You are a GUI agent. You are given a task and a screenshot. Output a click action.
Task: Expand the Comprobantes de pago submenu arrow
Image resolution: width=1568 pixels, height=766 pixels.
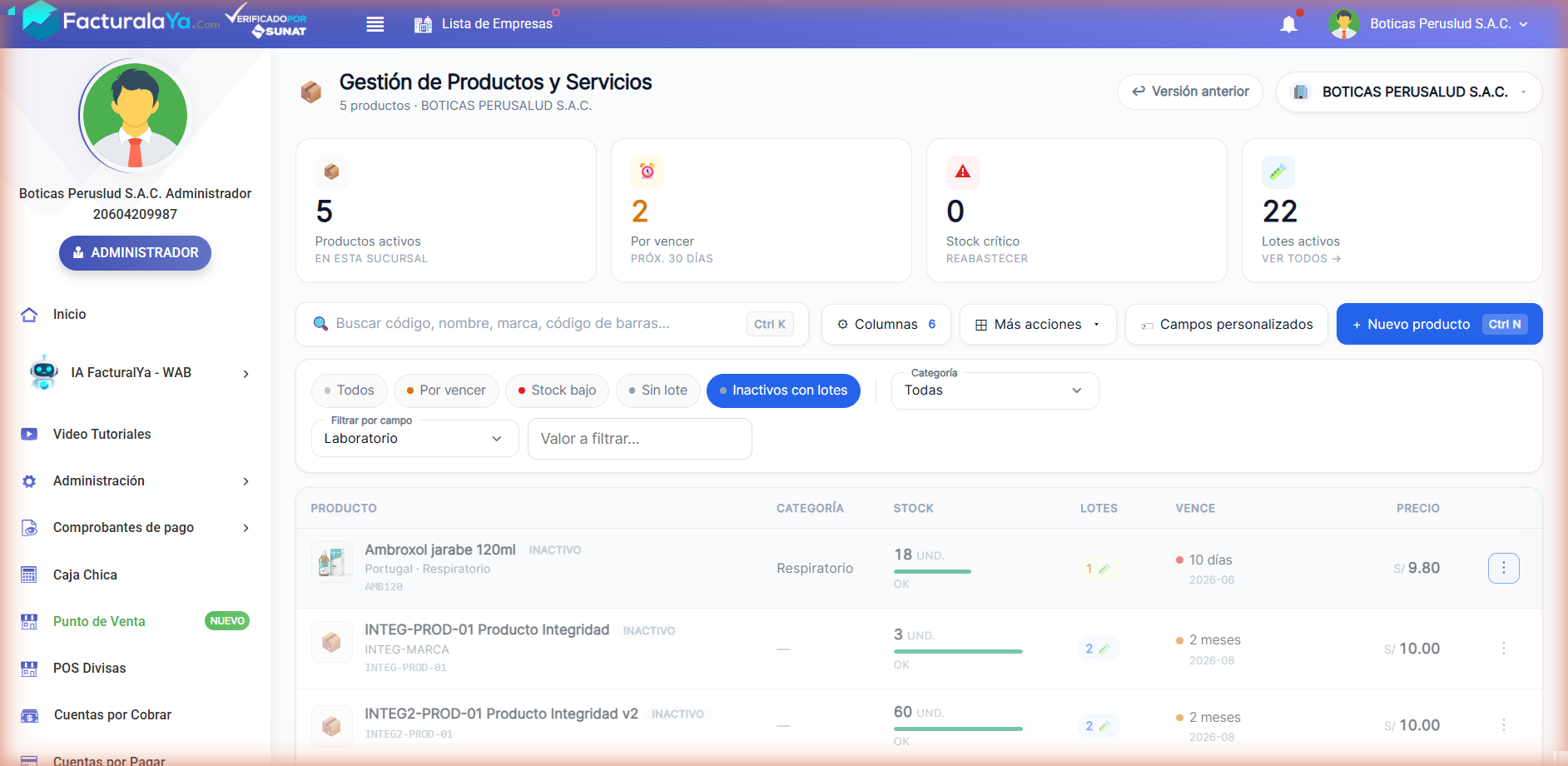point(246,528)
